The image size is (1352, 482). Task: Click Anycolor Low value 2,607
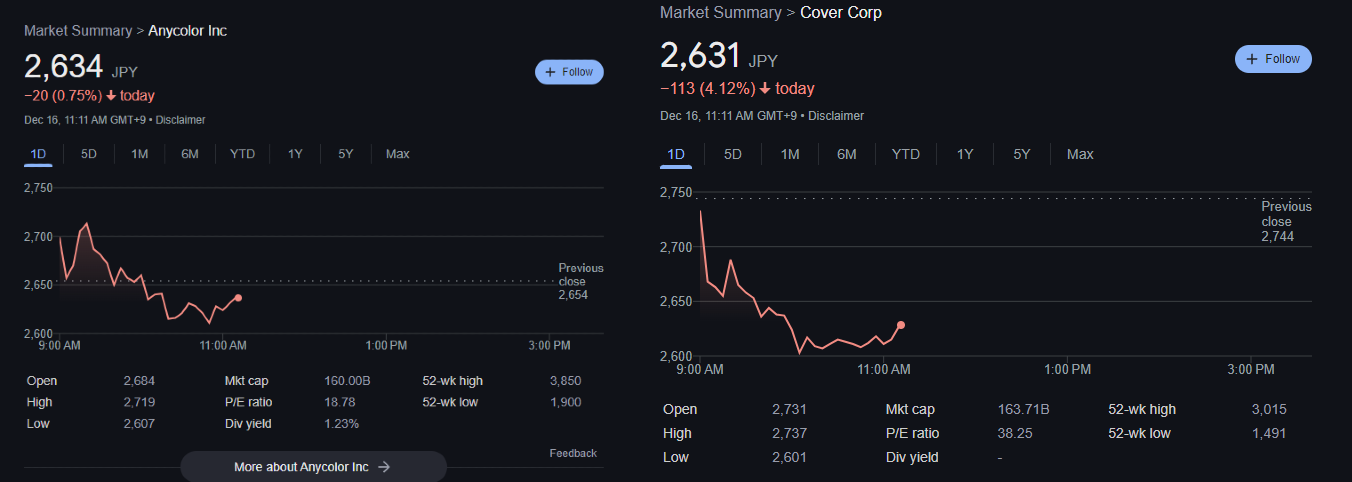139,424
